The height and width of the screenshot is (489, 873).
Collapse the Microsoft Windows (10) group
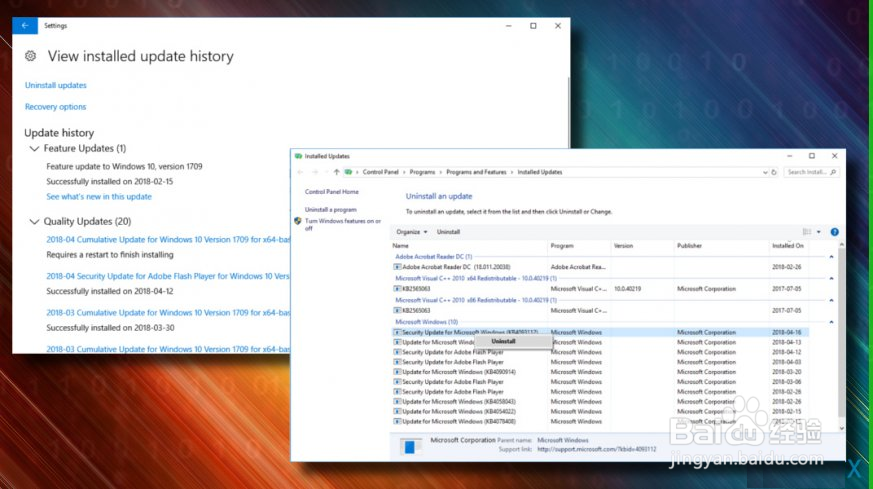pos(831,322)
